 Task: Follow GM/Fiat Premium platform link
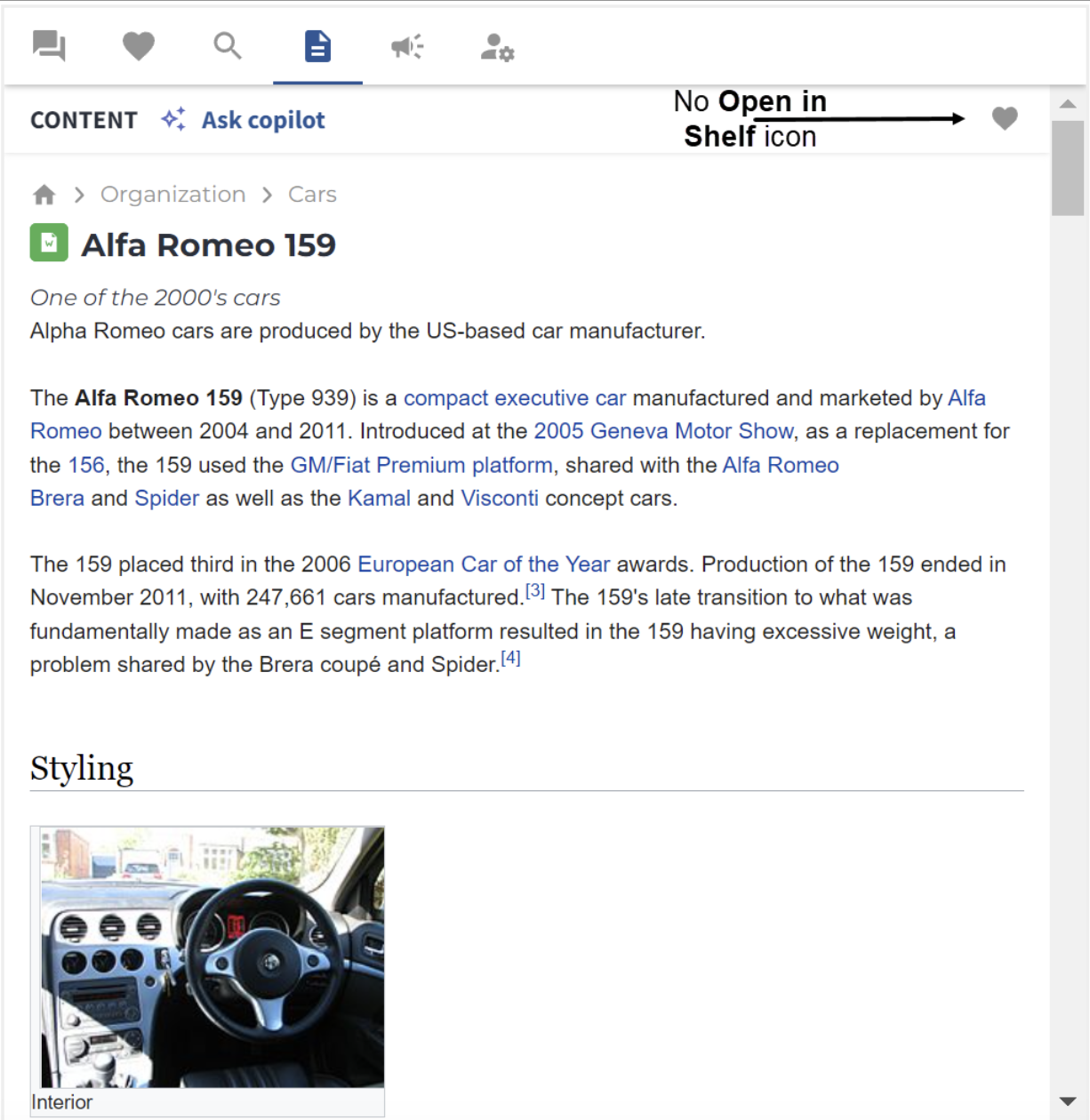point(421,465)
